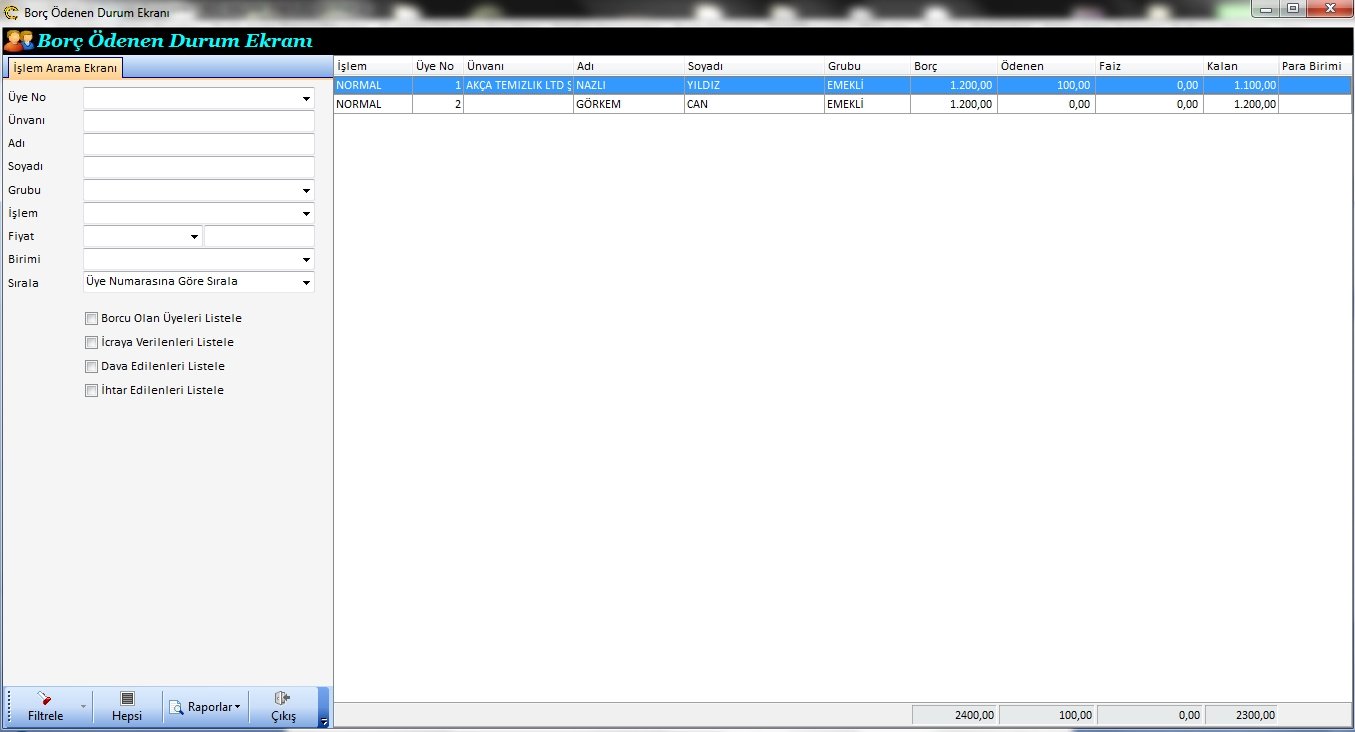Viewport: 1355px width, 732px height.
Task: Click into the Soyadı input field
Action: (198, 167)
